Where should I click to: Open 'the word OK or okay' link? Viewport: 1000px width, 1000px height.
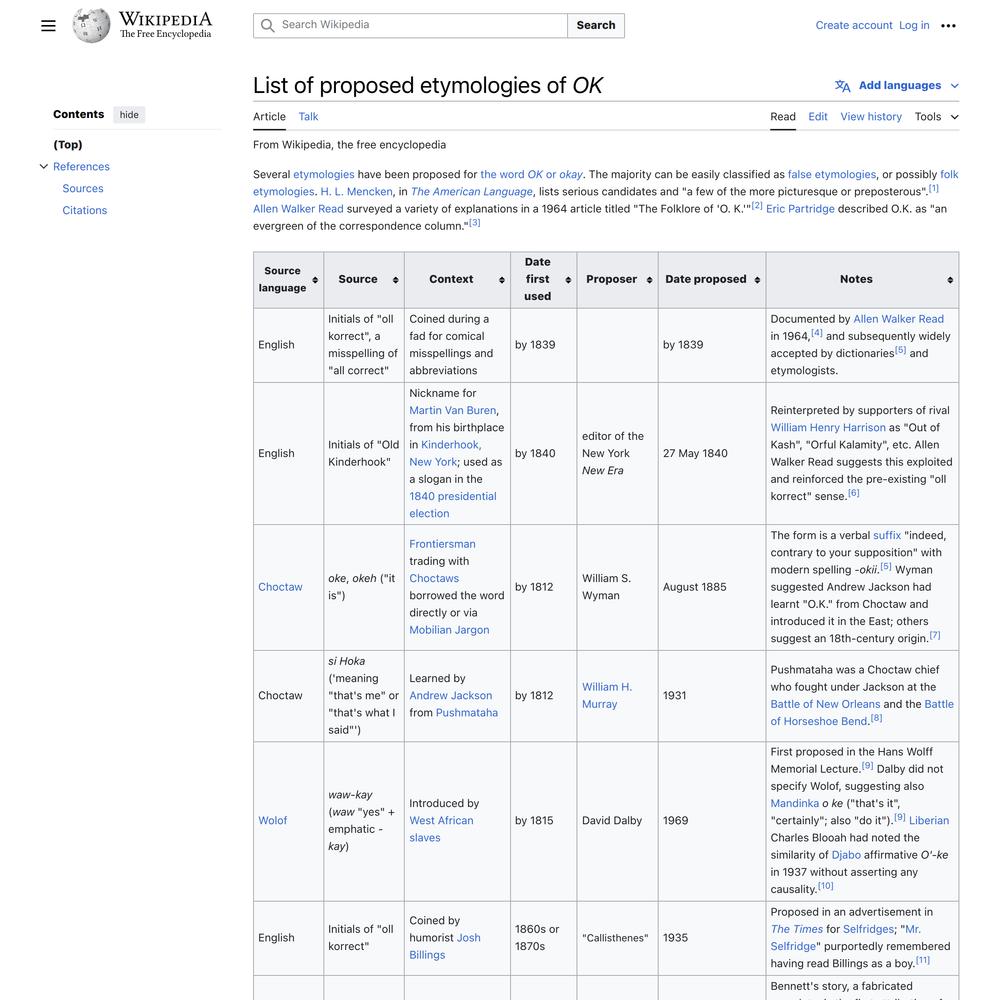tap(531, 175)
